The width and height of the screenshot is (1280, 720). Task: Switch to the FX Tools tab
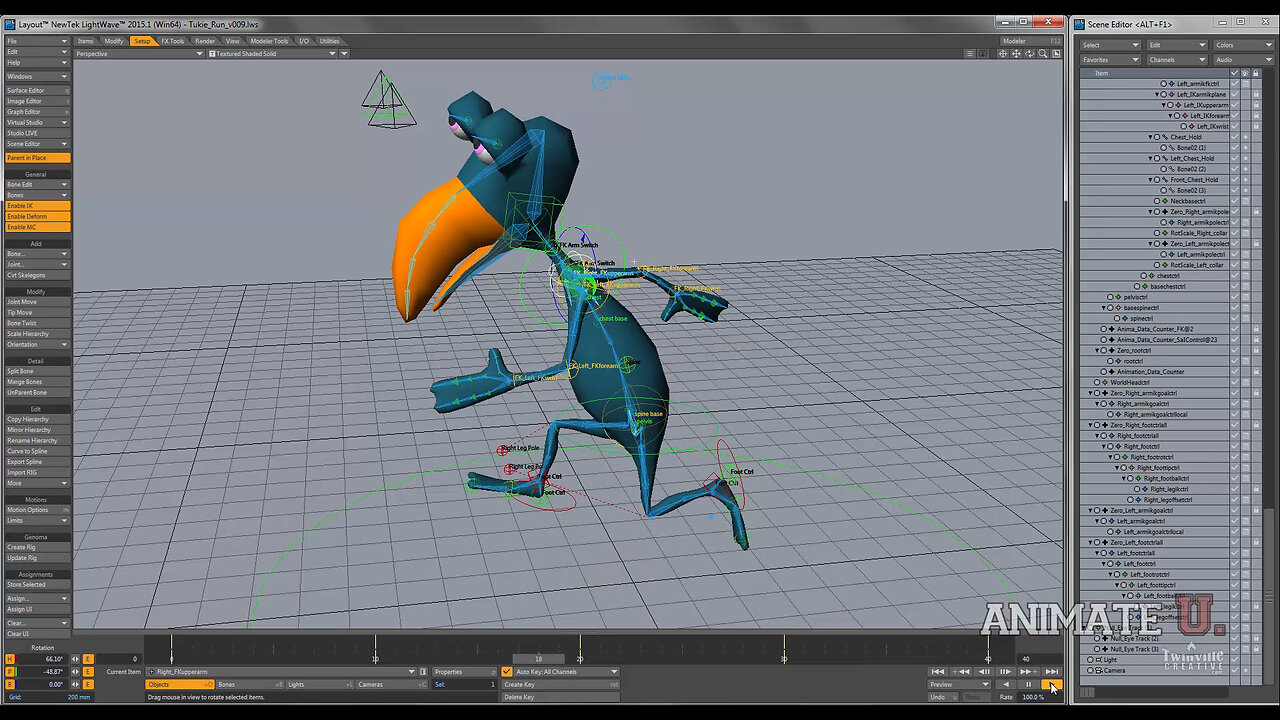[173, 41]
